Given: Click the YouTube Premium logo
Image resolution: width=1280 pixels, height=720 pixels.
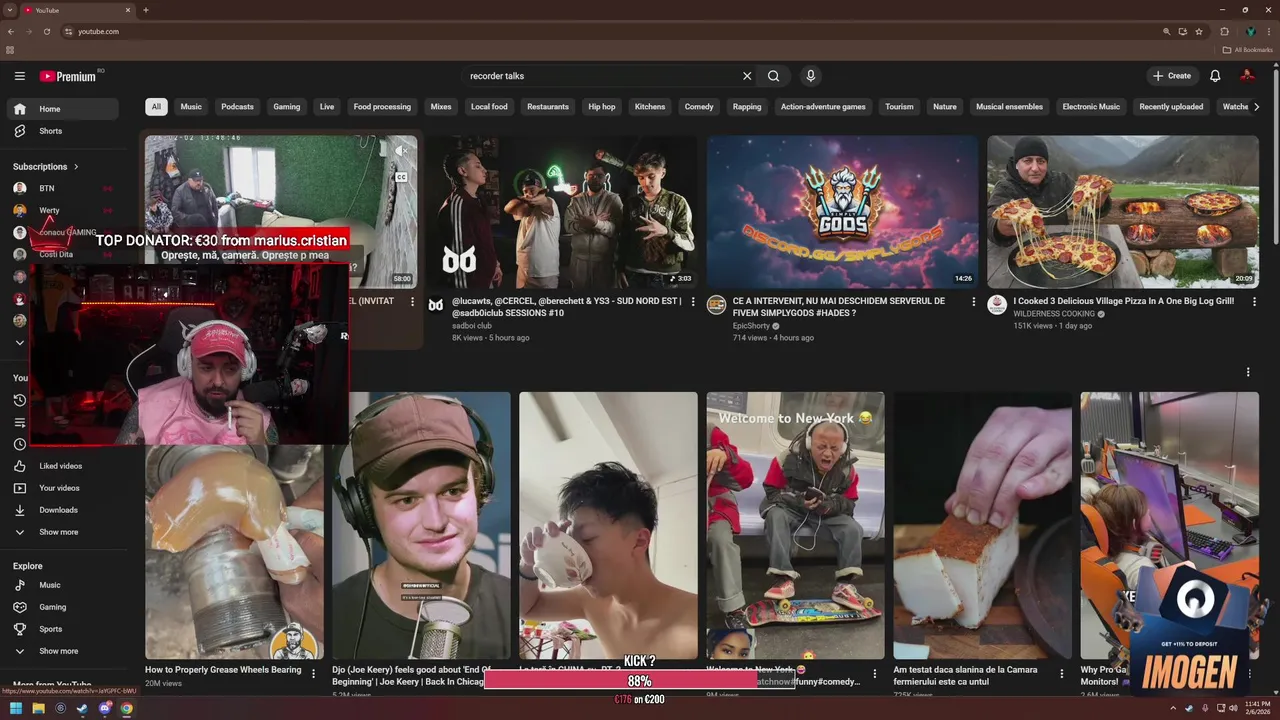Looking at the screenshot, I should click(x=68, y=76).
